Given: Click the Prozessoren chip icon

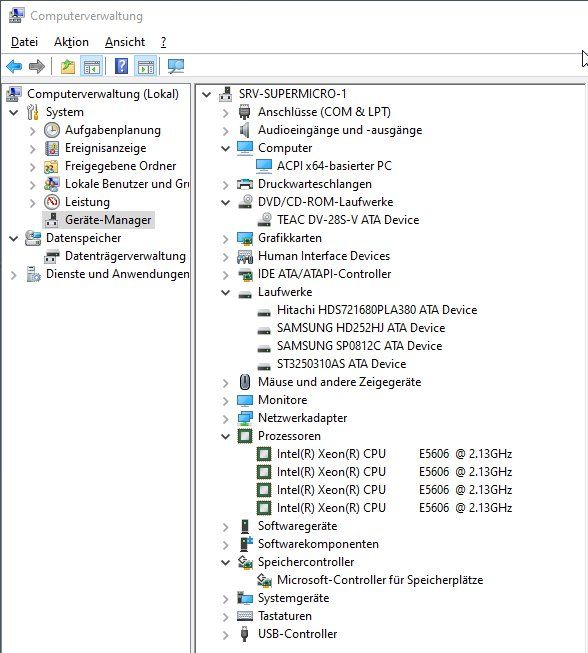Looking at the screenshot, I should [245, 436].
